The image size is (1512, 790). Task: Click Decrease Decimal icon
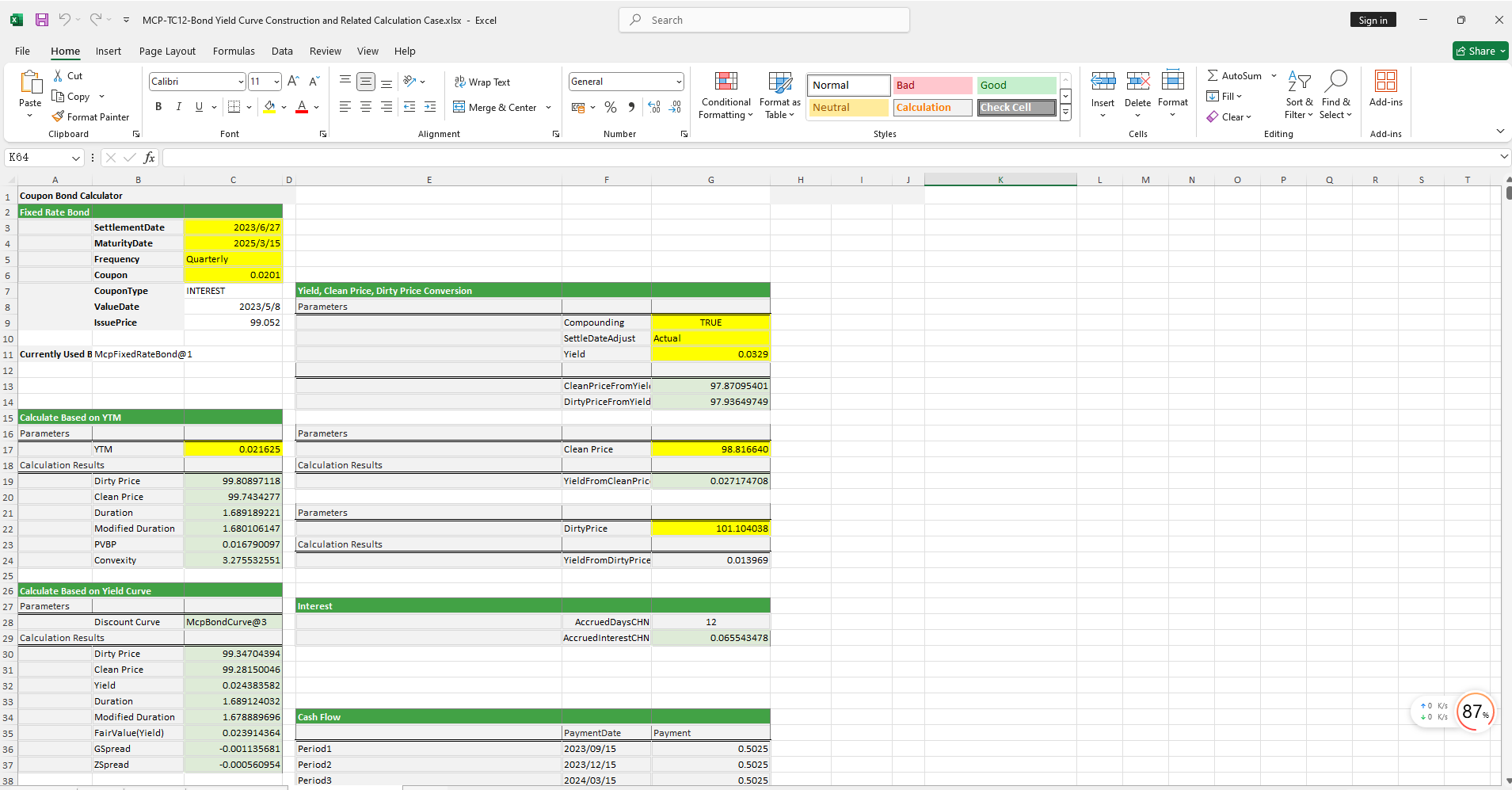(x=676, y=107)
